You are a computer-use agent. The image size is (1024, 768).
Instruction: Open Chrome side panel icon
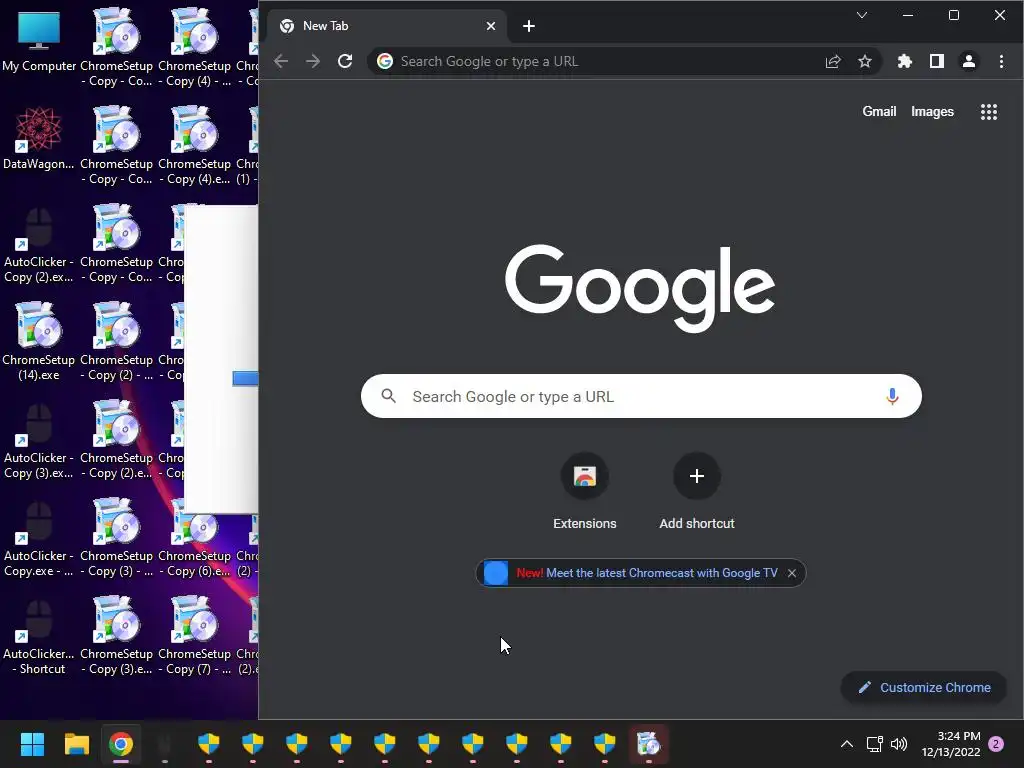tap(936, 61)
